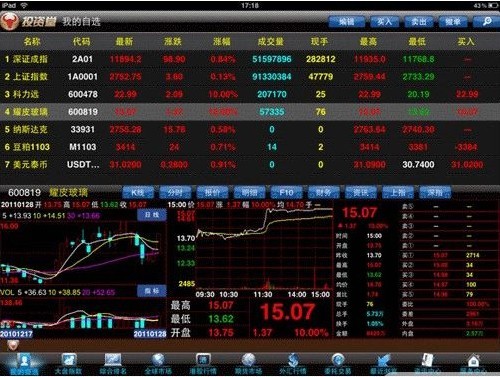Screen dimensions: 500x377
Task: Open 服务中心 house icon
Action: click(473, 364)
